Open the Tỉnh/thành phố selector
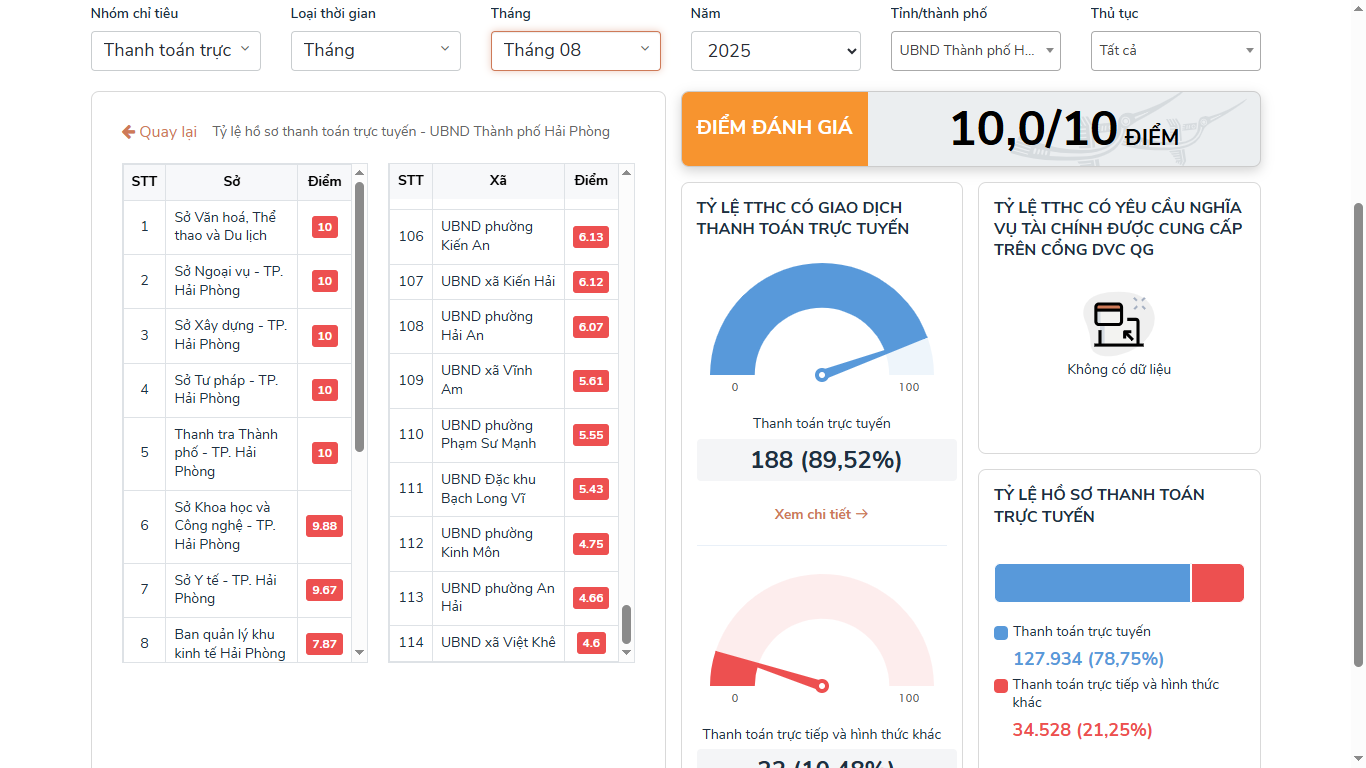 click(976, 50)
